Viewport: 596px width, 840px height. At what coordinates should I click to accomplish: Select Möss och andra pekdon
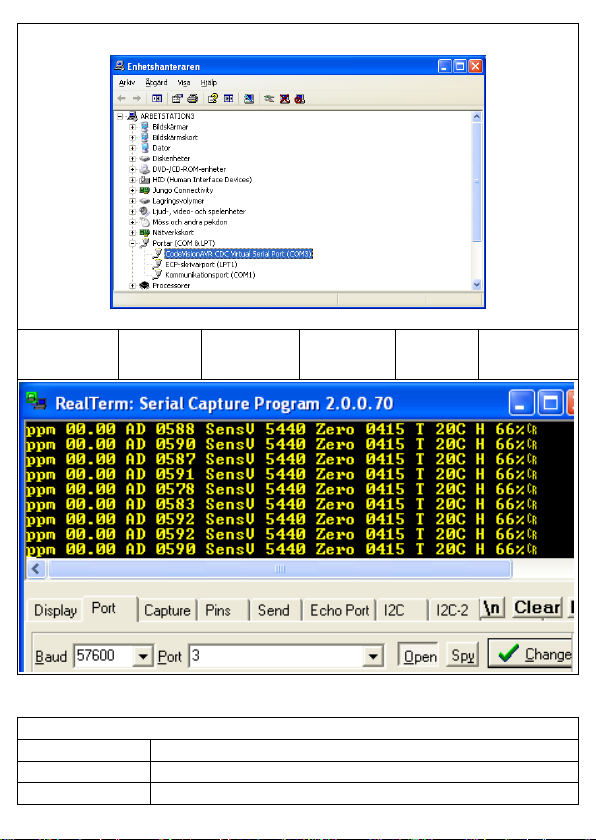coord(190,222)
